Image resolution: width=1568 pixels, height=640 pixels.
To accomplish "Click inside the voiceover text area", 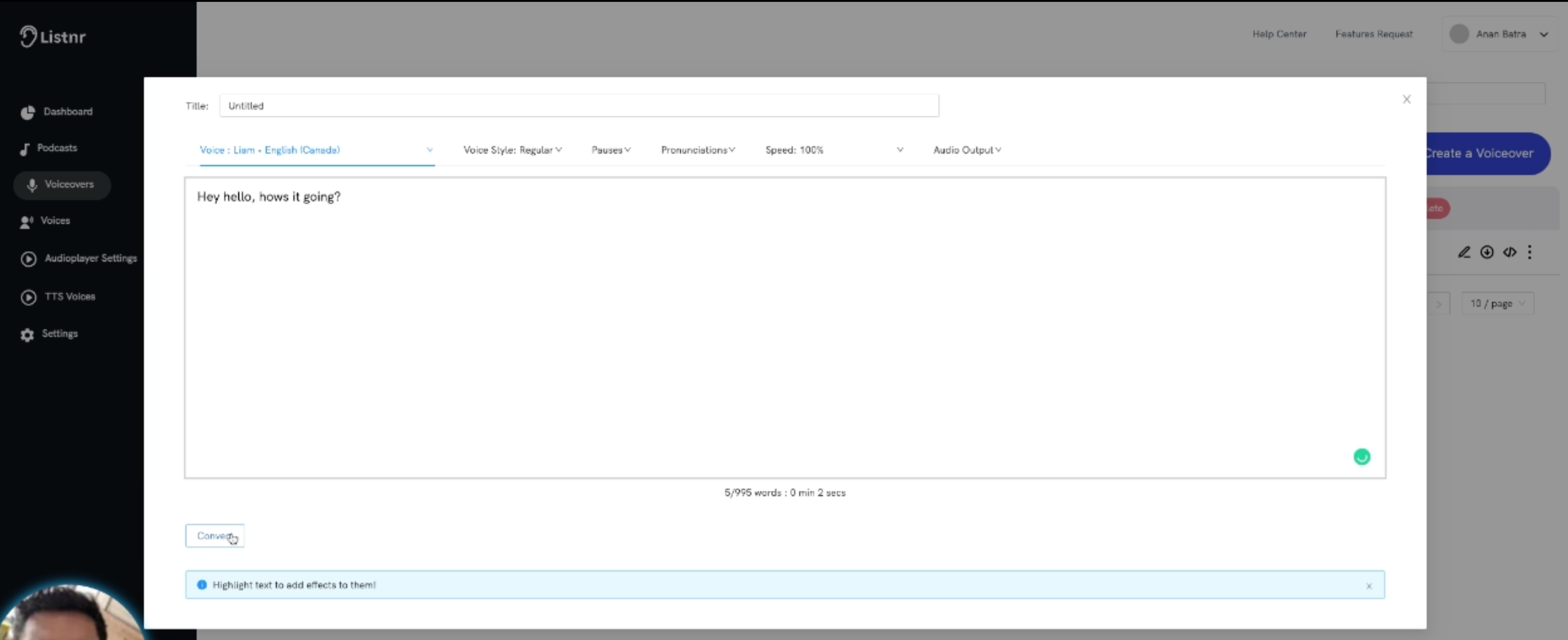I will pyautogui.click(x=785, y=328).
